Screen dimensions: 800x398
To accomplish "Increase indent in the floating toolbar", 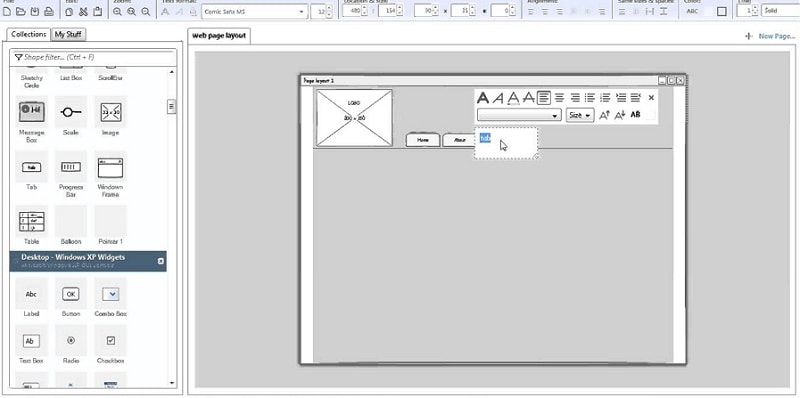I will point(620,97).
